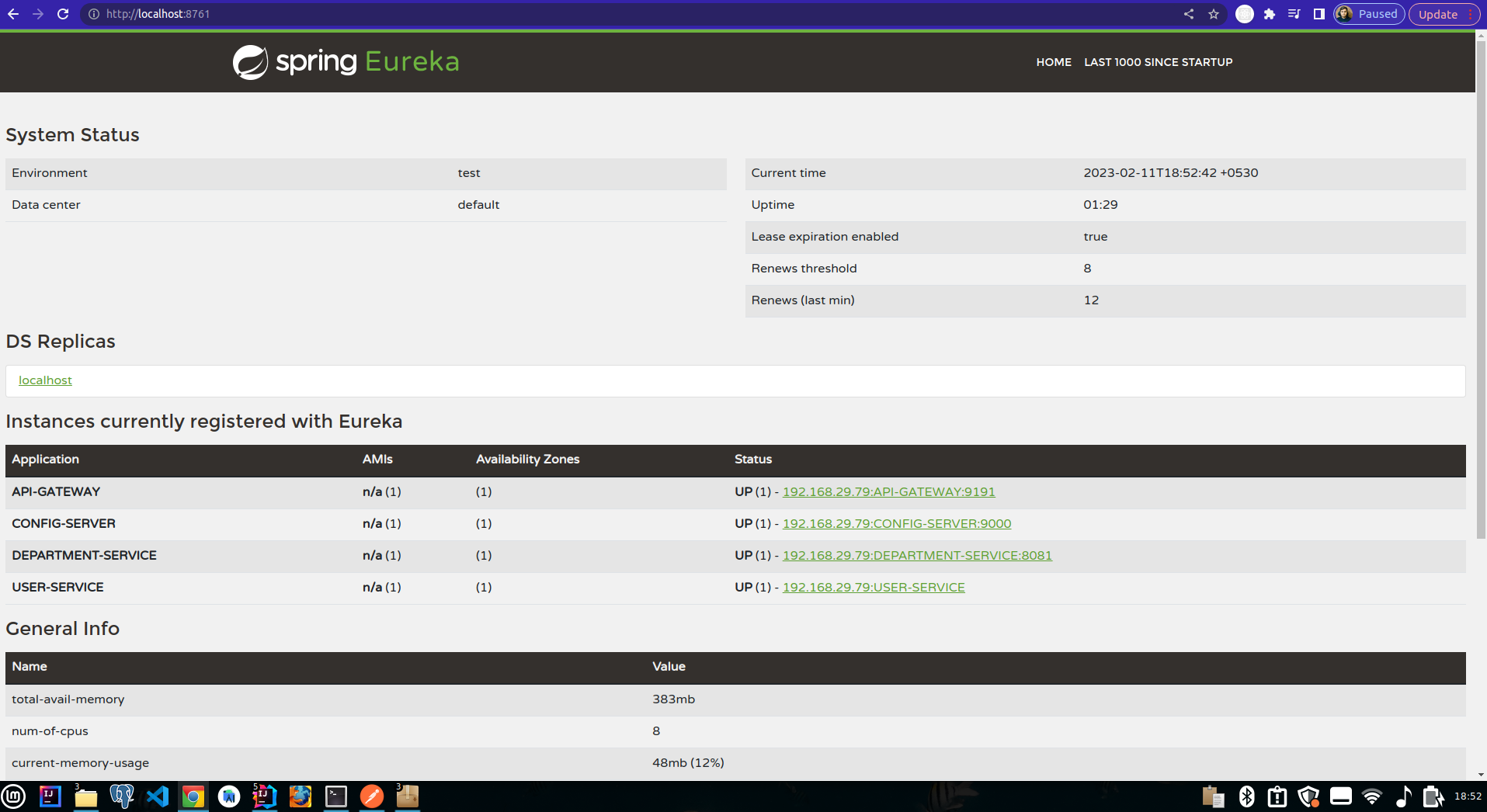This screenshot has height=812, width=1487.
Task: Click the Availability Zones column header
Action: coord(528,460)
